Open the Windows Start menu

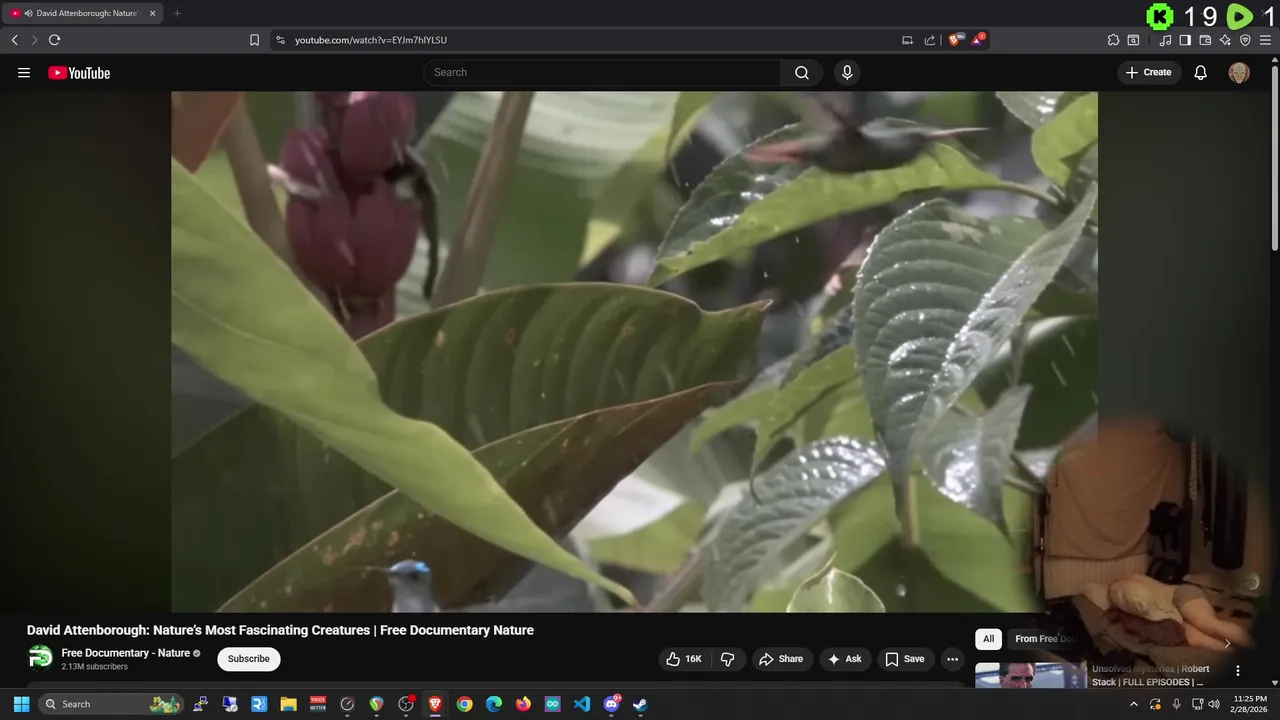click(x=21, y=704)
